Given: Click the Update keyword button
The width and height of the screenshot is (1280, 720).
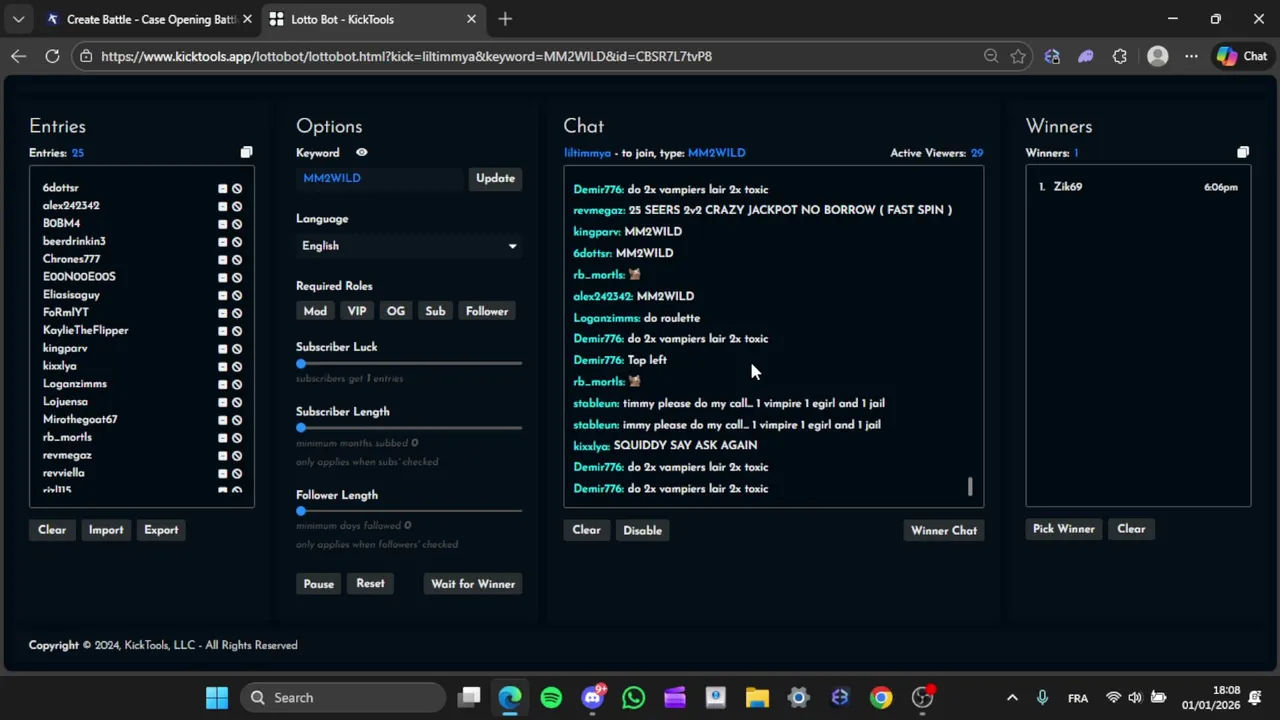Looking at the screenshot, I should click(495, 178).
